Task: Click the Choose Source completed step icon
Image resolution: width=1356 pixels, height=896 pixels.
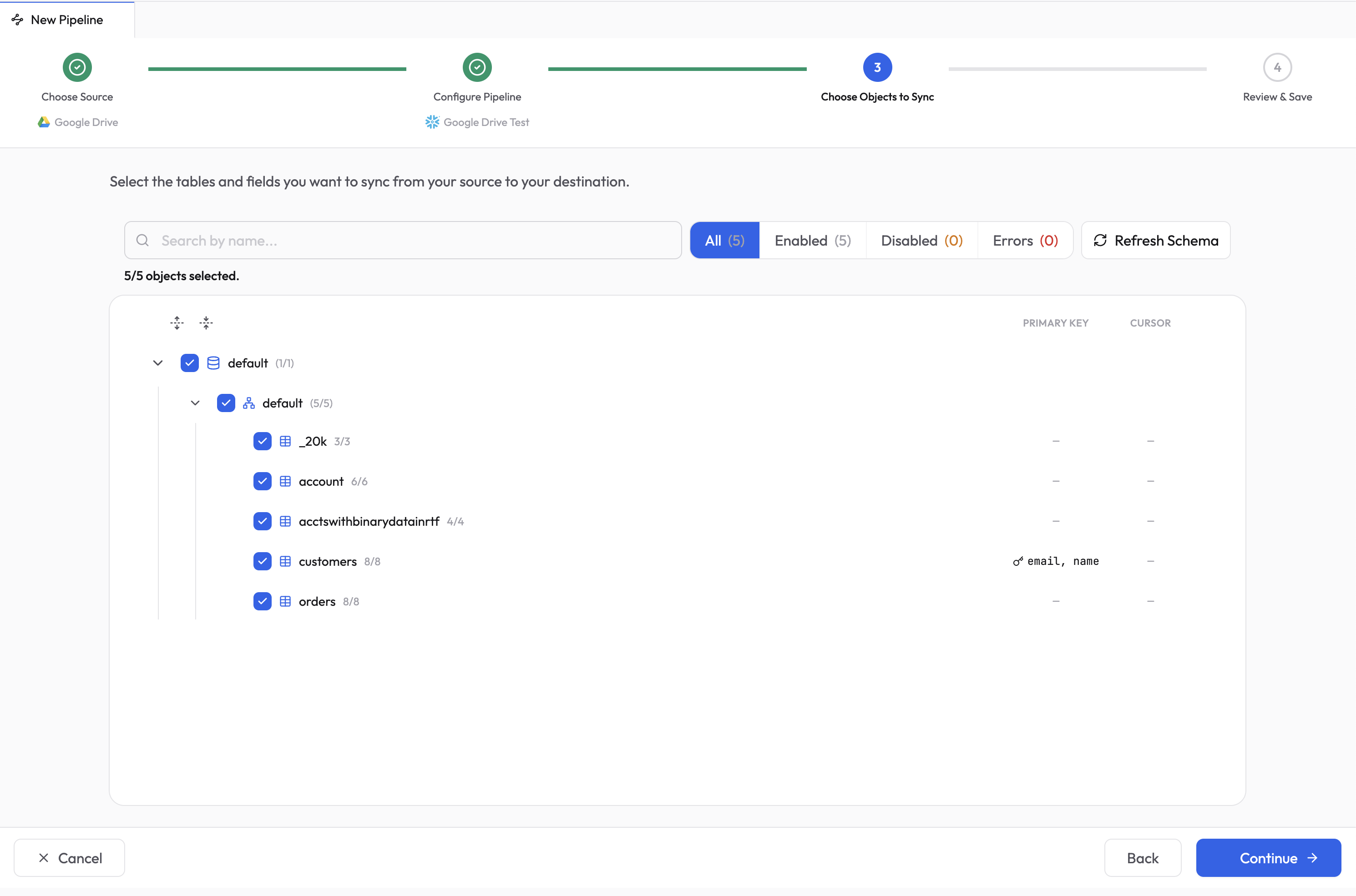Action: [77, 67]
